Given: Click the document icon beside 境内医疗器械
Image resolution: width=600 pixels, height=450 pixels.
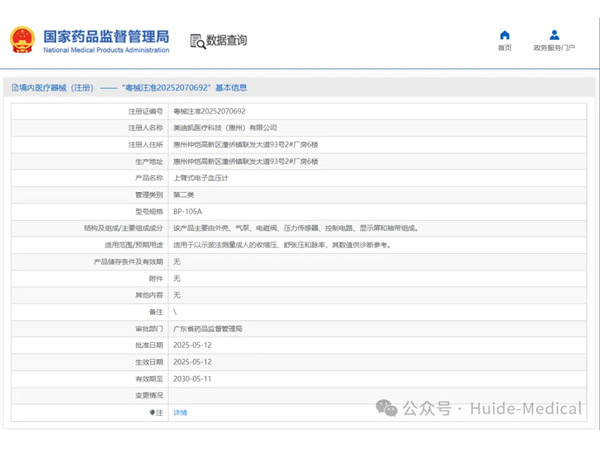Looking at the screenshot, I should pos(14,88).
